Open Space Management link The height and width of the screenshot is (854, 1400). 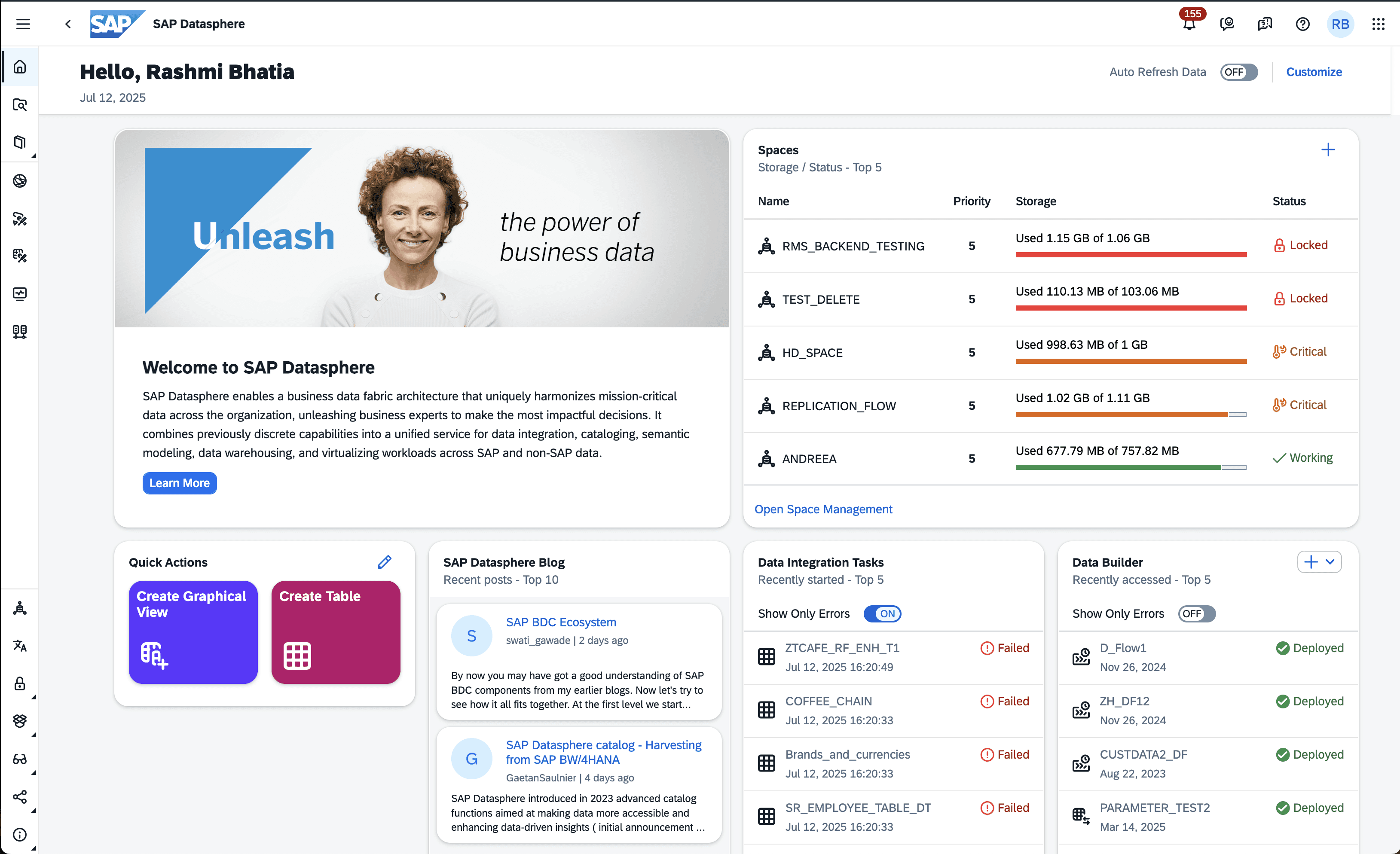(823, 509)
